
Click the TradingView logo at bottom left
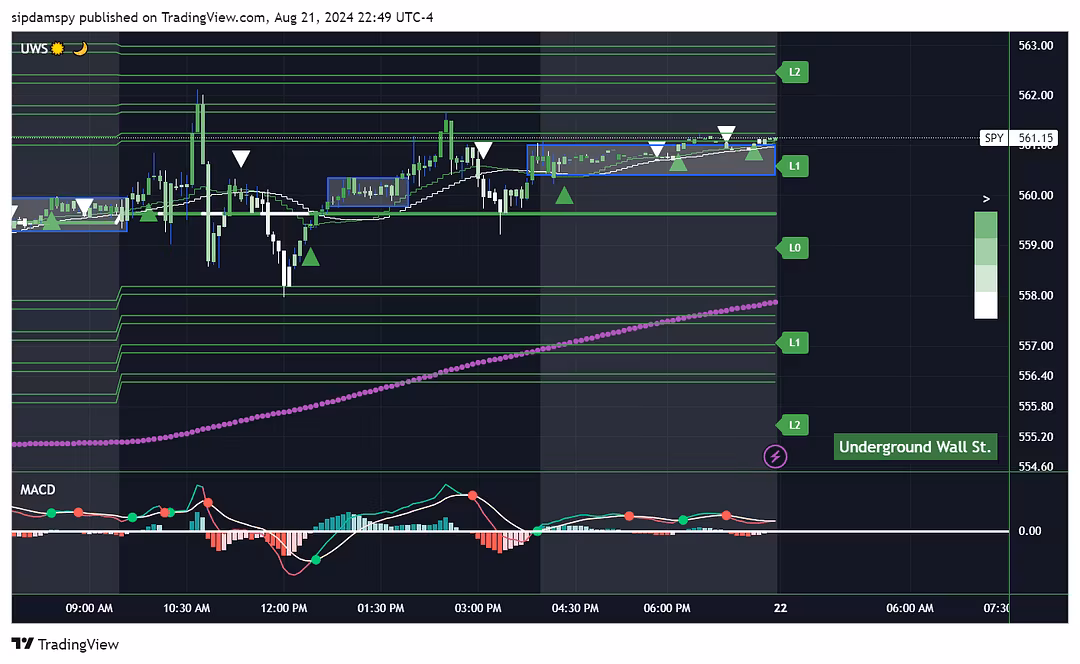pos(65,644)
